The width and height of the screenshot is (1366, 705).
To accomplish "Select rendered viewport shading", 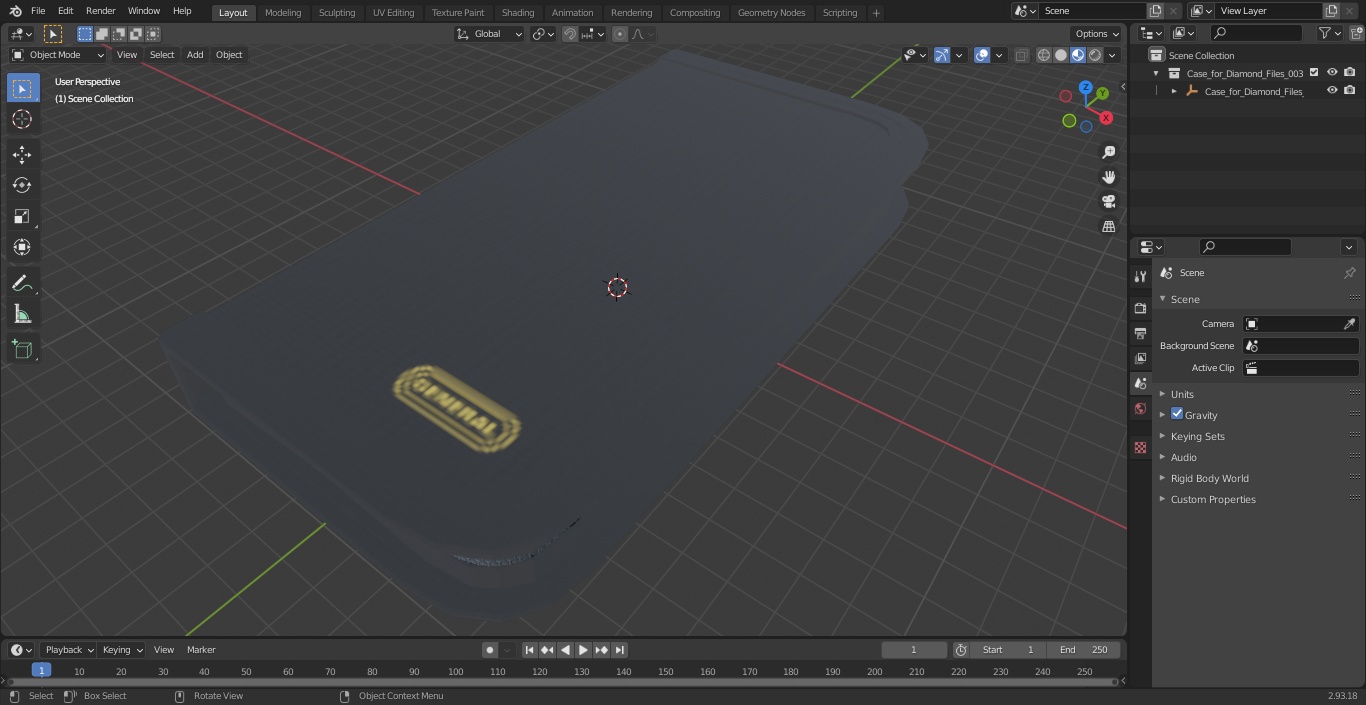I will coord(1095,55).
